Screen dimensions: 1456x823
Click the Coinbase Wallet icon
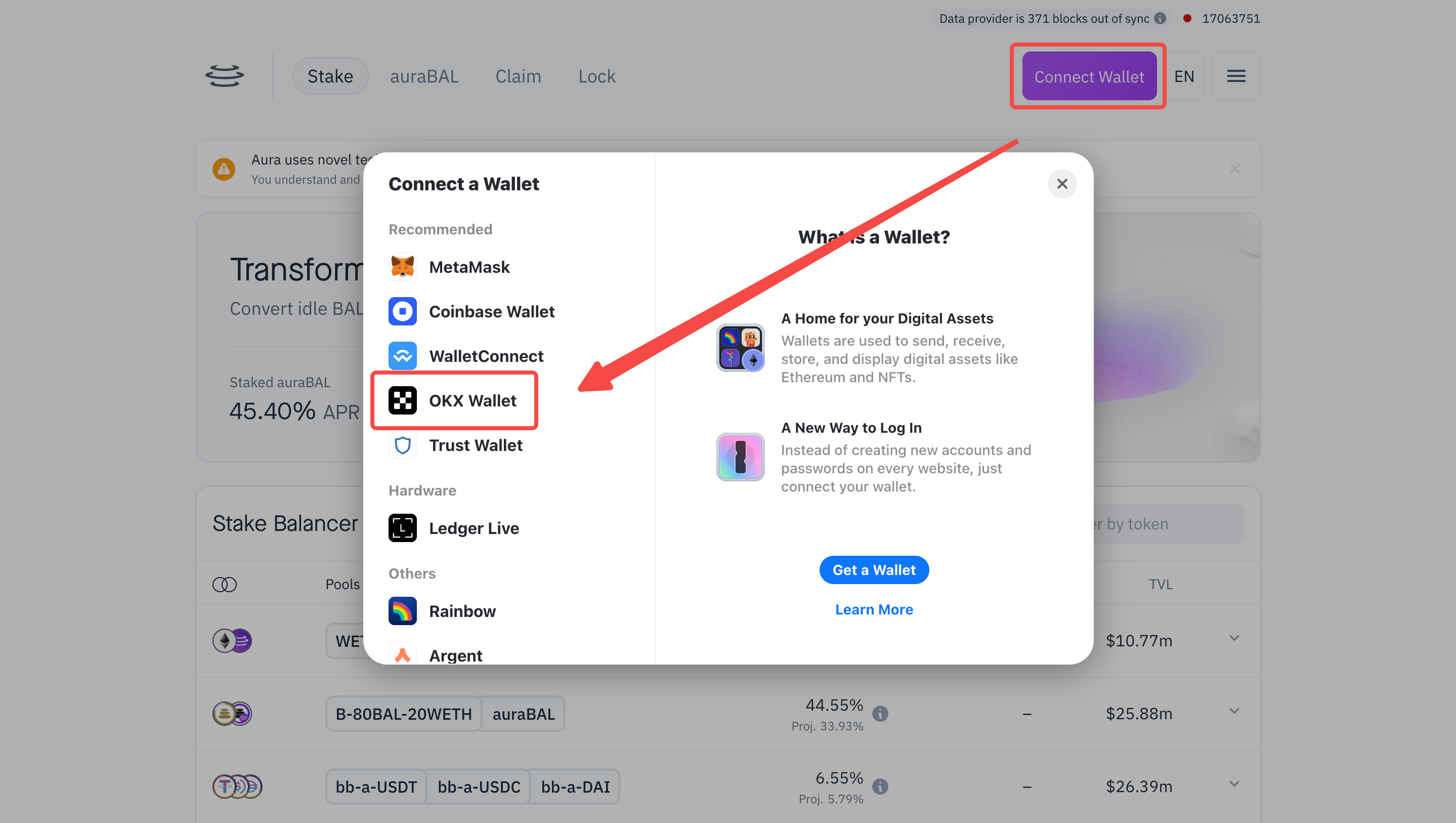[402, 311]
